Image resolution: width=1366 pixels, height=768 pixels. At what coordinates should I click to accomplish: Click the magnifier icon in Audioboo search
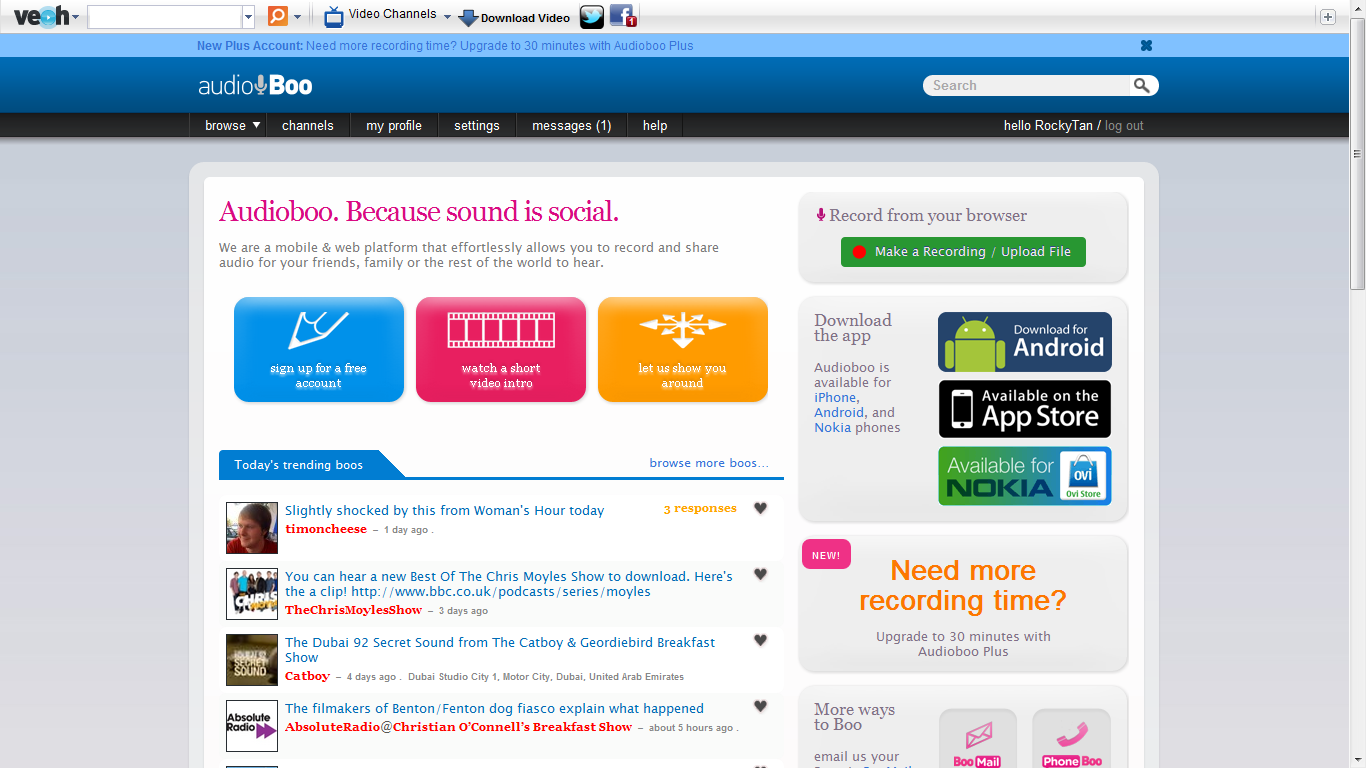(1142, 85)
